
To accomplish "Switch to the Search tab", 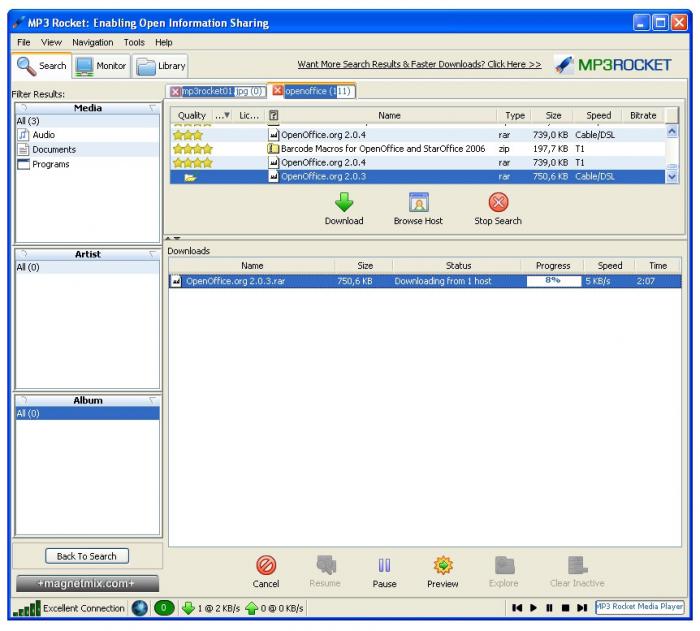I will pyautogui.click(x=42, y=66).
